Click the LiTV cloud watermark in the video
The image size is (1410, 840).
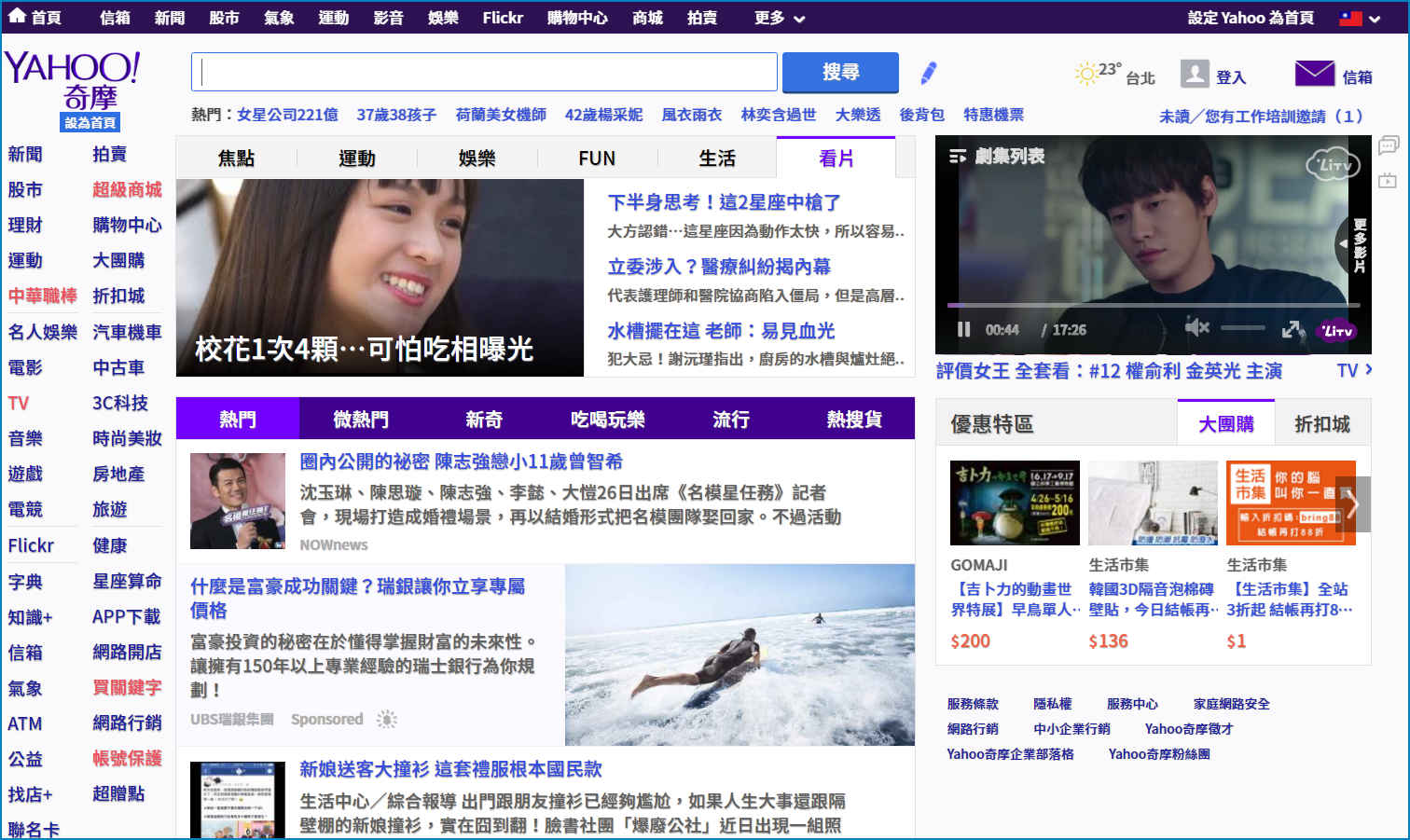1333,165
